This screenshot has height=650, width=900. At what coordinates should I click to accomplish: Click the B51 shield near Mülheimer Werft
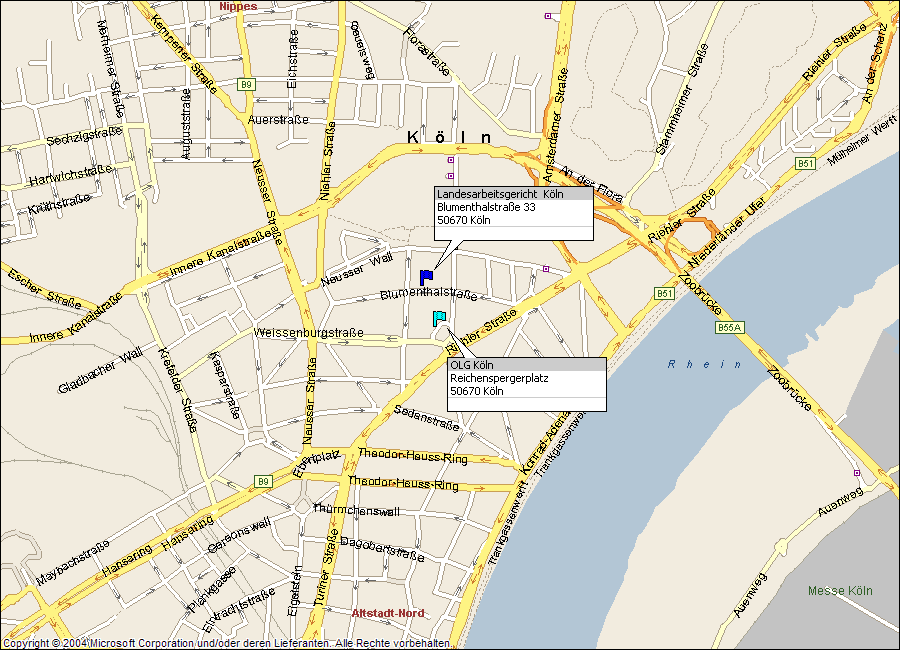[x=805, y=163]
